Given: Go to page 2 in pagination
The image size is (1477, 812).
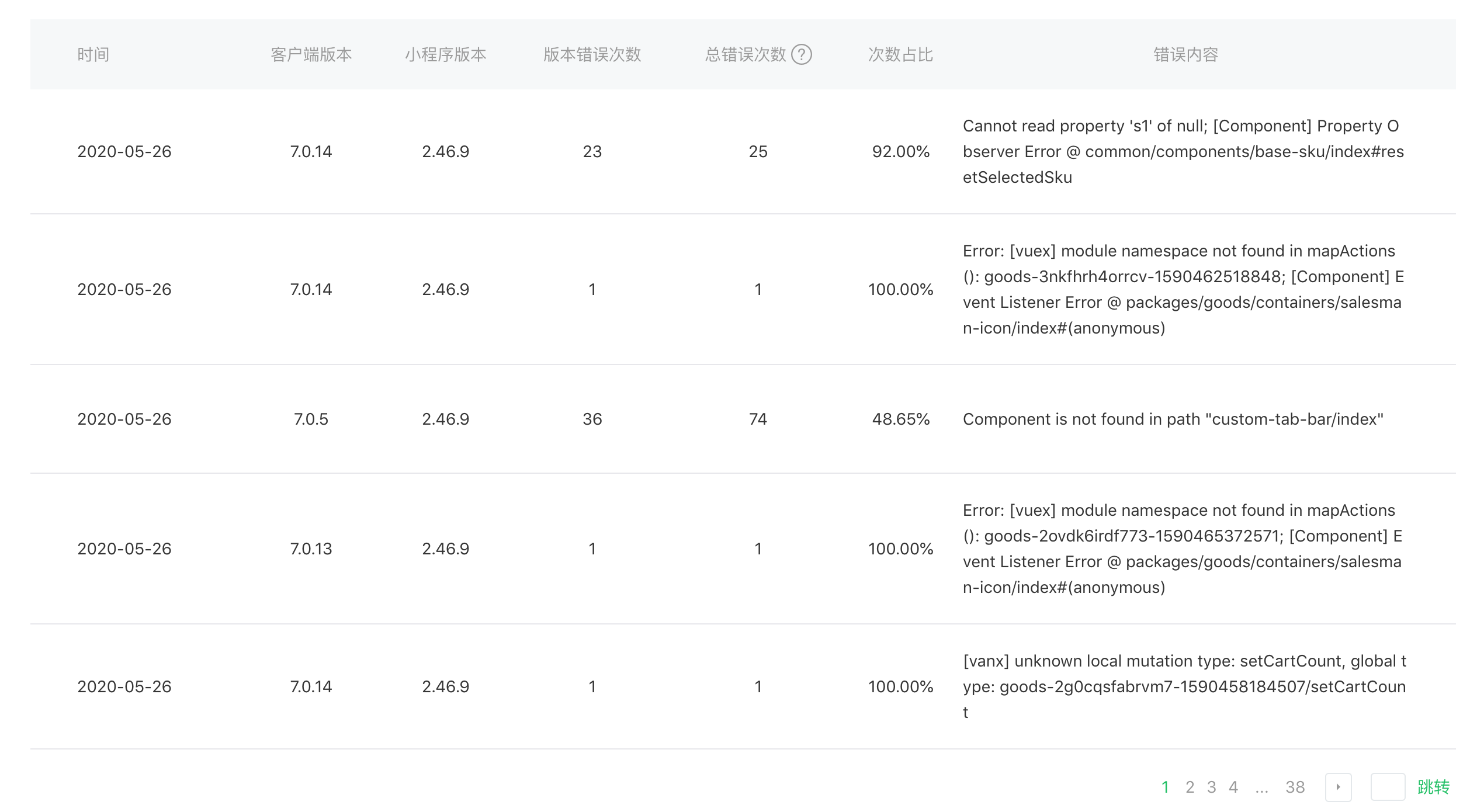Looking at the screenshot, I should click(x=1190, y=787).
